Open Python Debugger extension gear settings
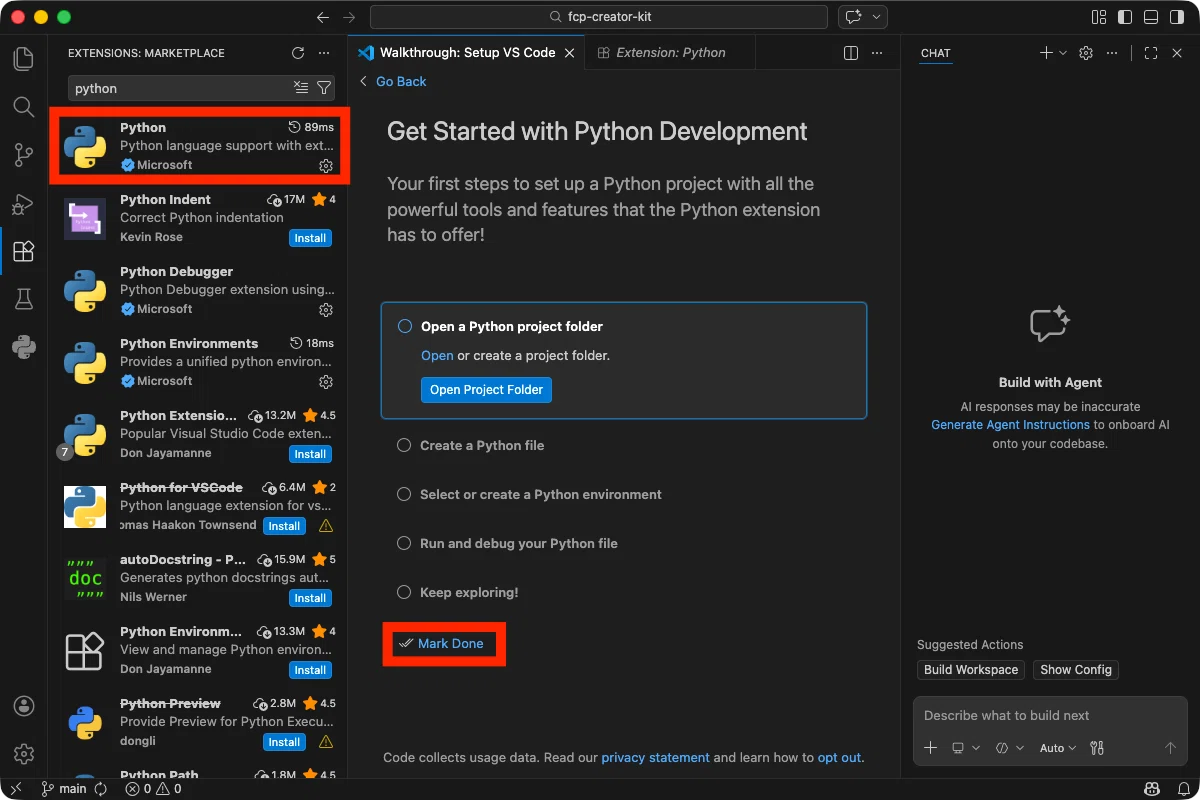The height and width of the screenshot is (800, 1200). tap(325, 310)
